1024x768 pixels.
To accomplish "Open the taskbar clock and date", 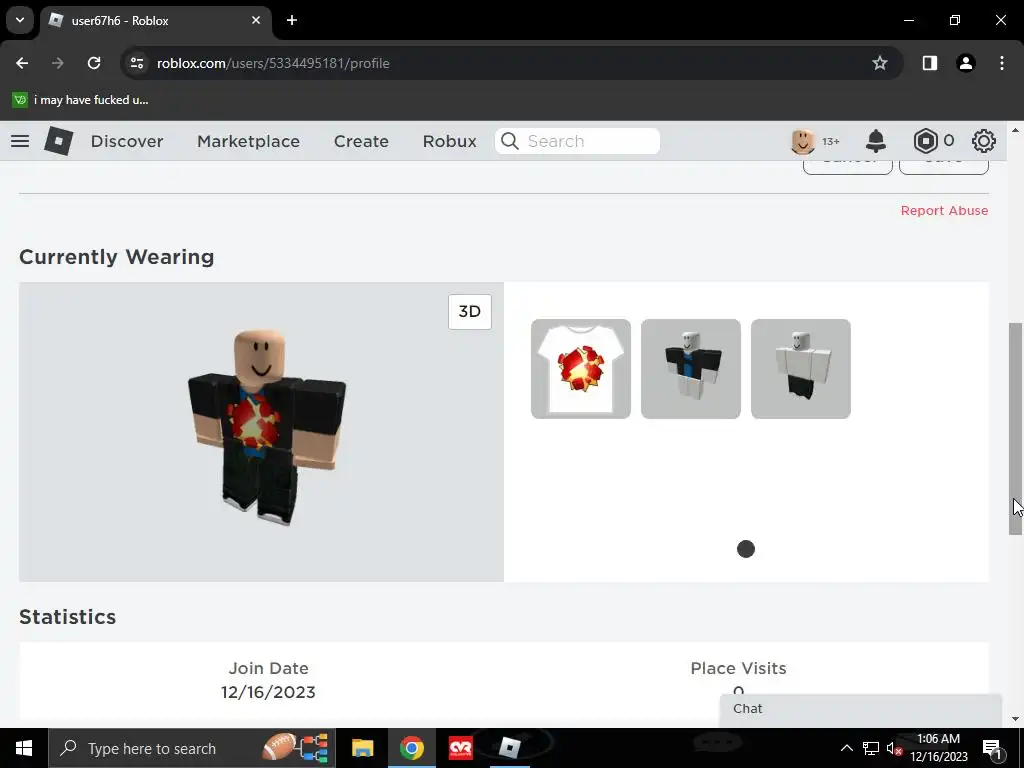I will tap(938, 748).
